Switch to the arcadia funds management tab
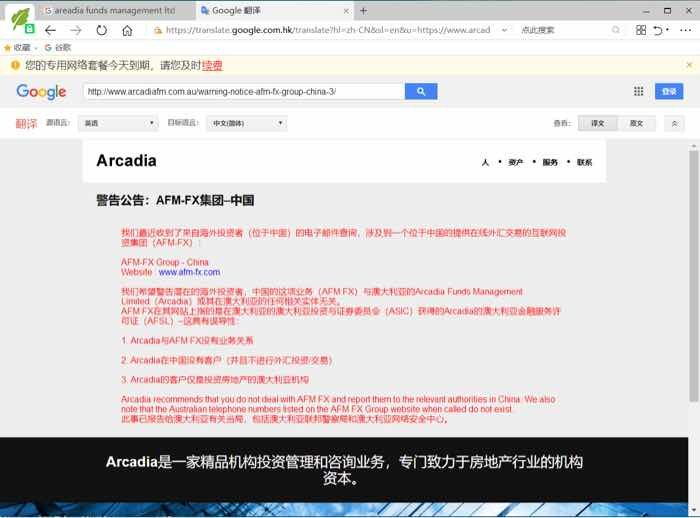Viewport: 700px width, 518px height. point(114,10)
